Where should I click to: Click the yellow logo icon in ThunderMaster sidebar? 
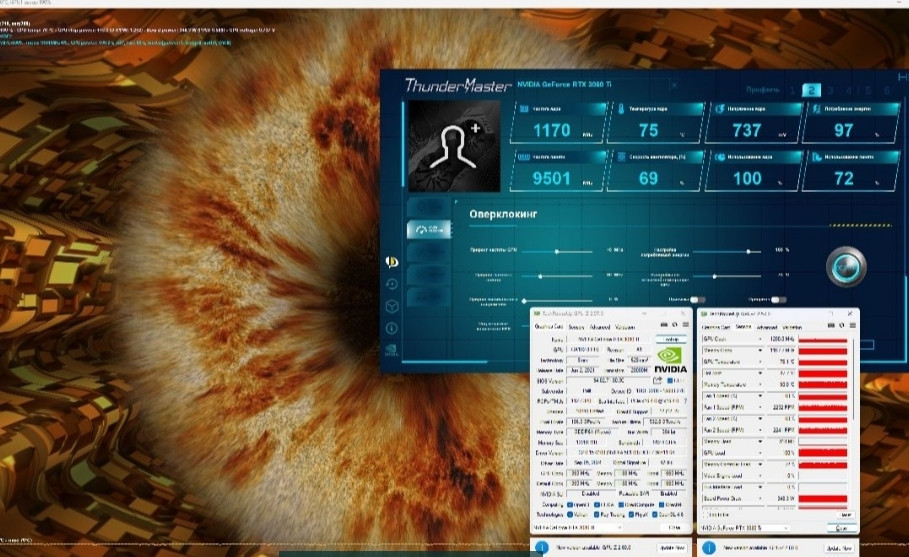point(392,262)
